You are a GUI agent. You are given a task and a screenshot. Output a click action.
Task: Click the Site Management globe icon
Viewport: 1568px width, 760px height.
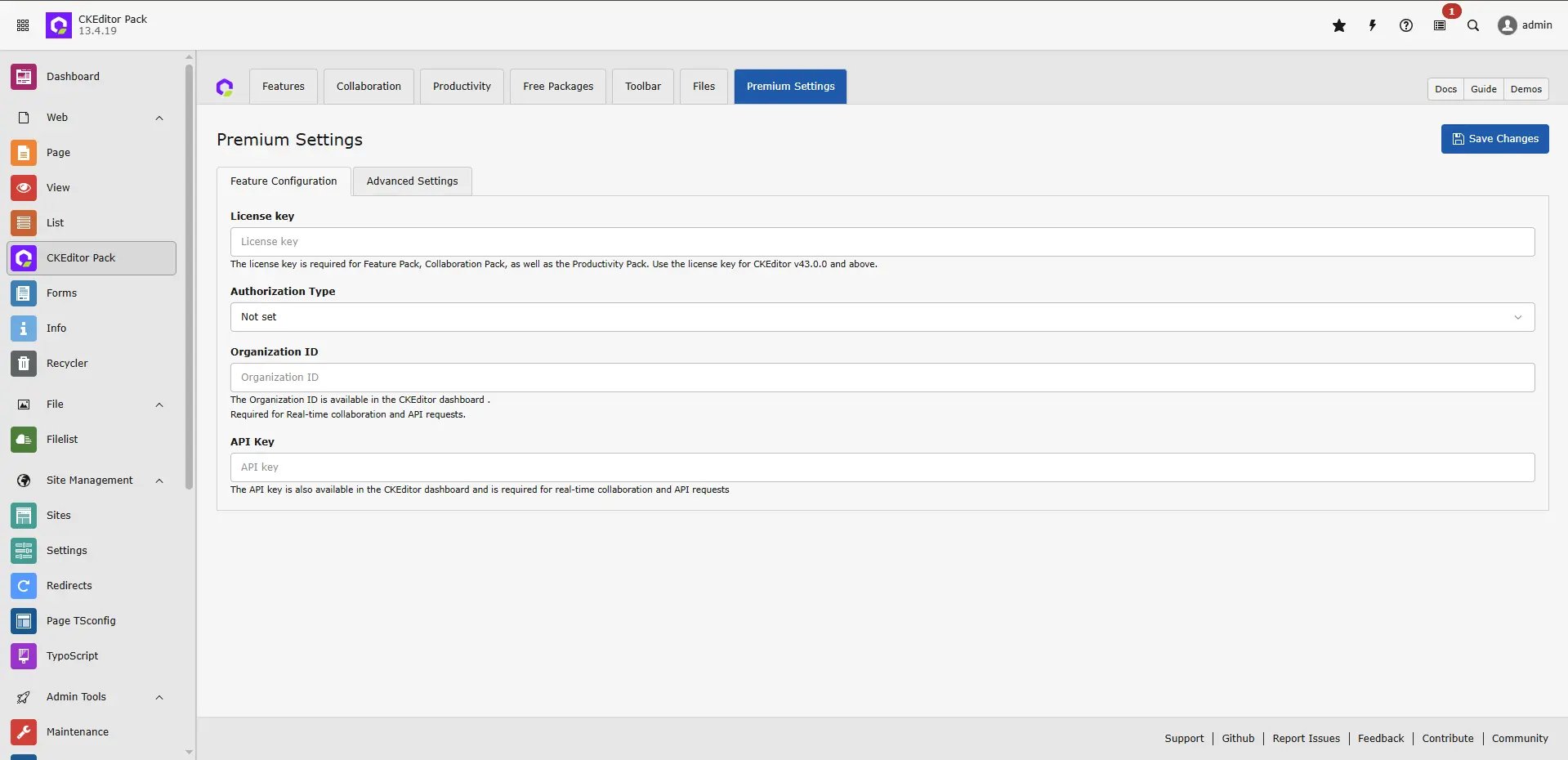[24, 481]
